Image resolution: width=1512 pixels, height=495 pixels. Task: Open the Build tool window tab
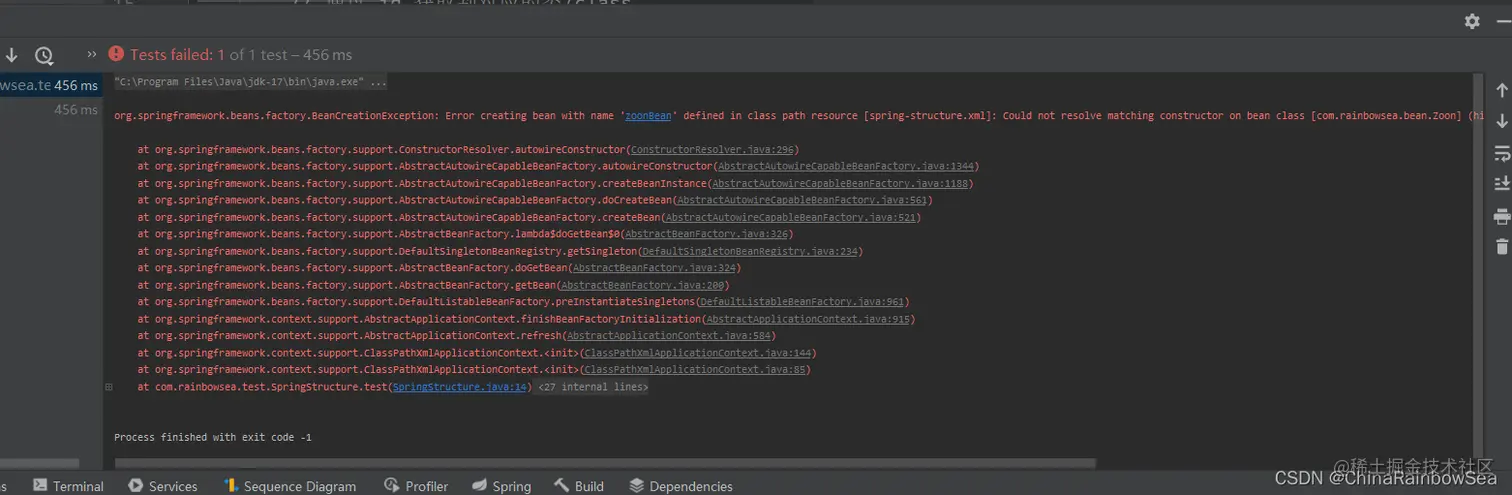point(579,486)
